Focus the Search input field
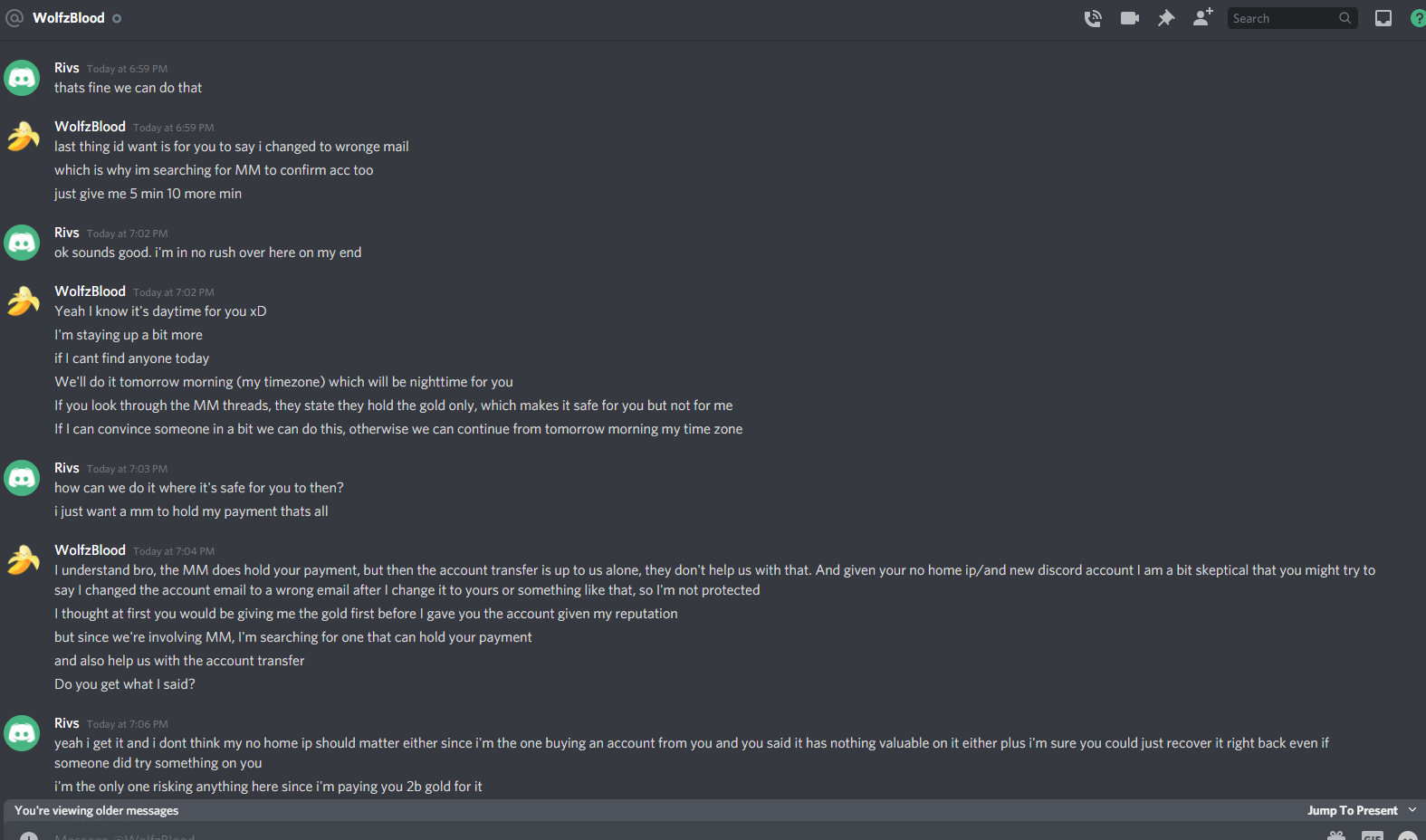The width and height of the screenshot is (1426, 840). pyautogui.click(x=1283, y=18)
